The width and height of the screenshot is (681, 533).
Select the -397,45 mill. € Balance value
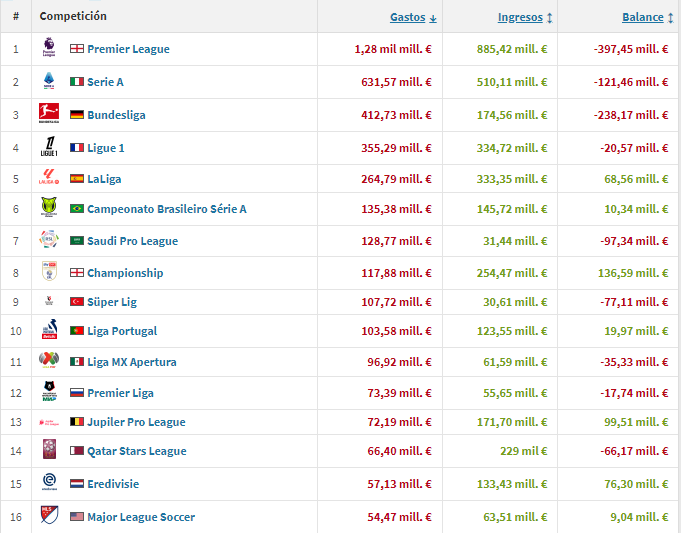pos(631,49)
